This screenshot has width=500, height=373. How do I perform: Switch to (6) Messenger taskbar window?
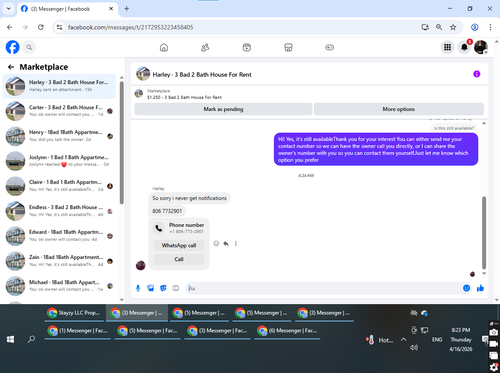[287, 331]
